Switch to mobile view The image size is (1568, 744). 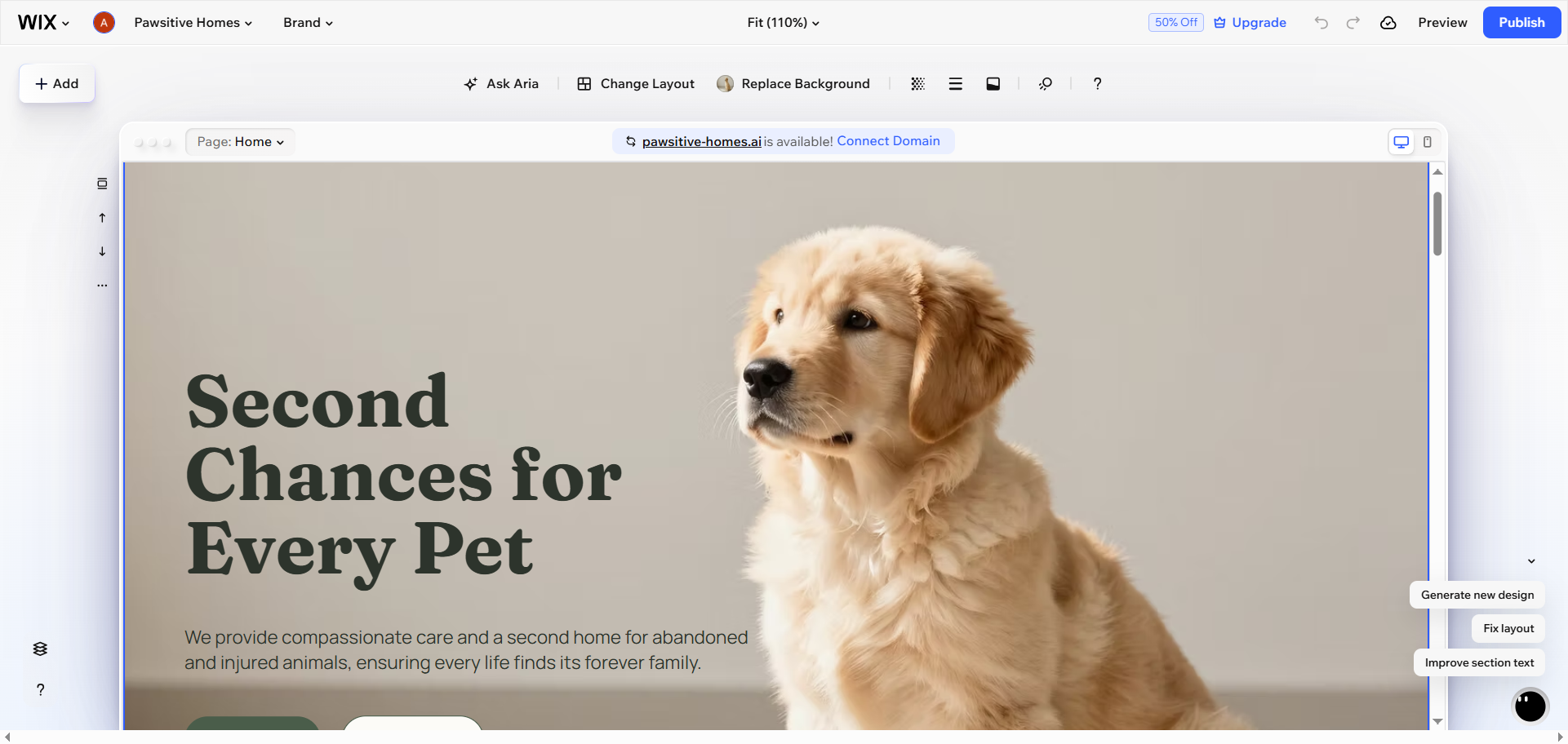[1427, 142]
